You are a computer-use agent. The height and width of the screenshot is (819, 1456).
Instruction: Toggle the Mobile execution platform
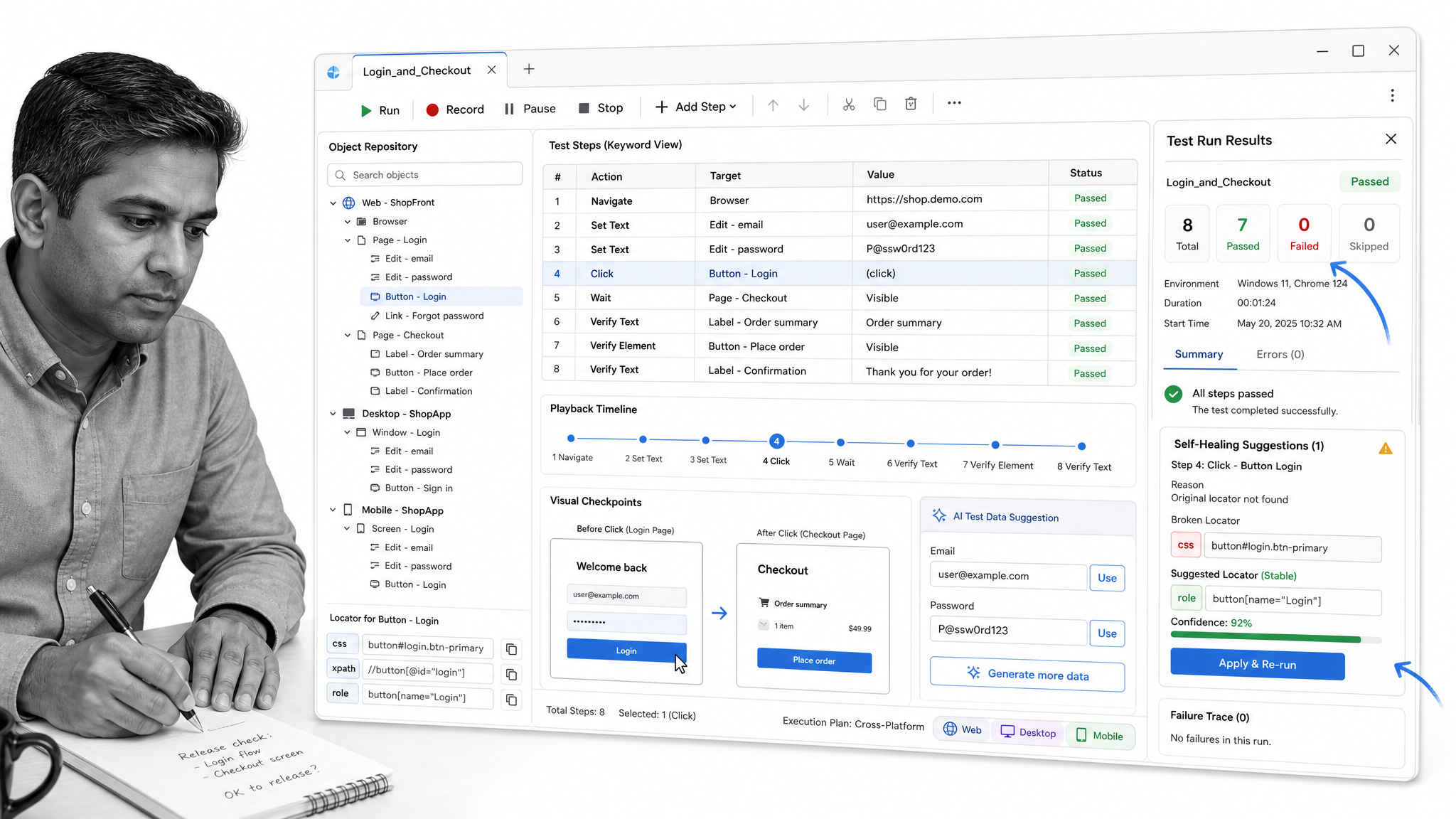click(x=1099, y=736)
